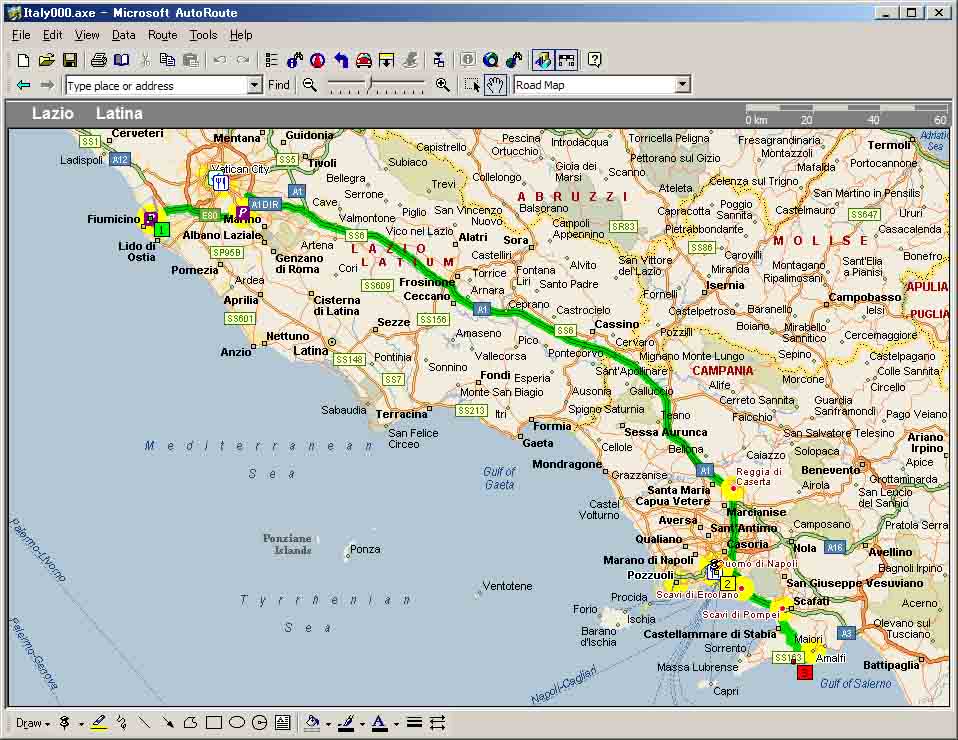Click the green route stop 1 marker

[161, 230]
